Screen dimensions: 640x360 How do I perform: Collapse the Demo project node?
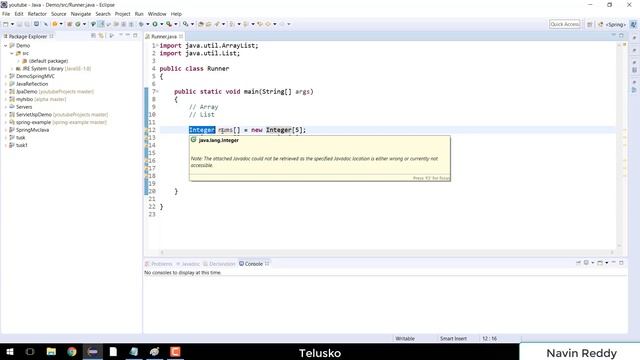(6, 46)
